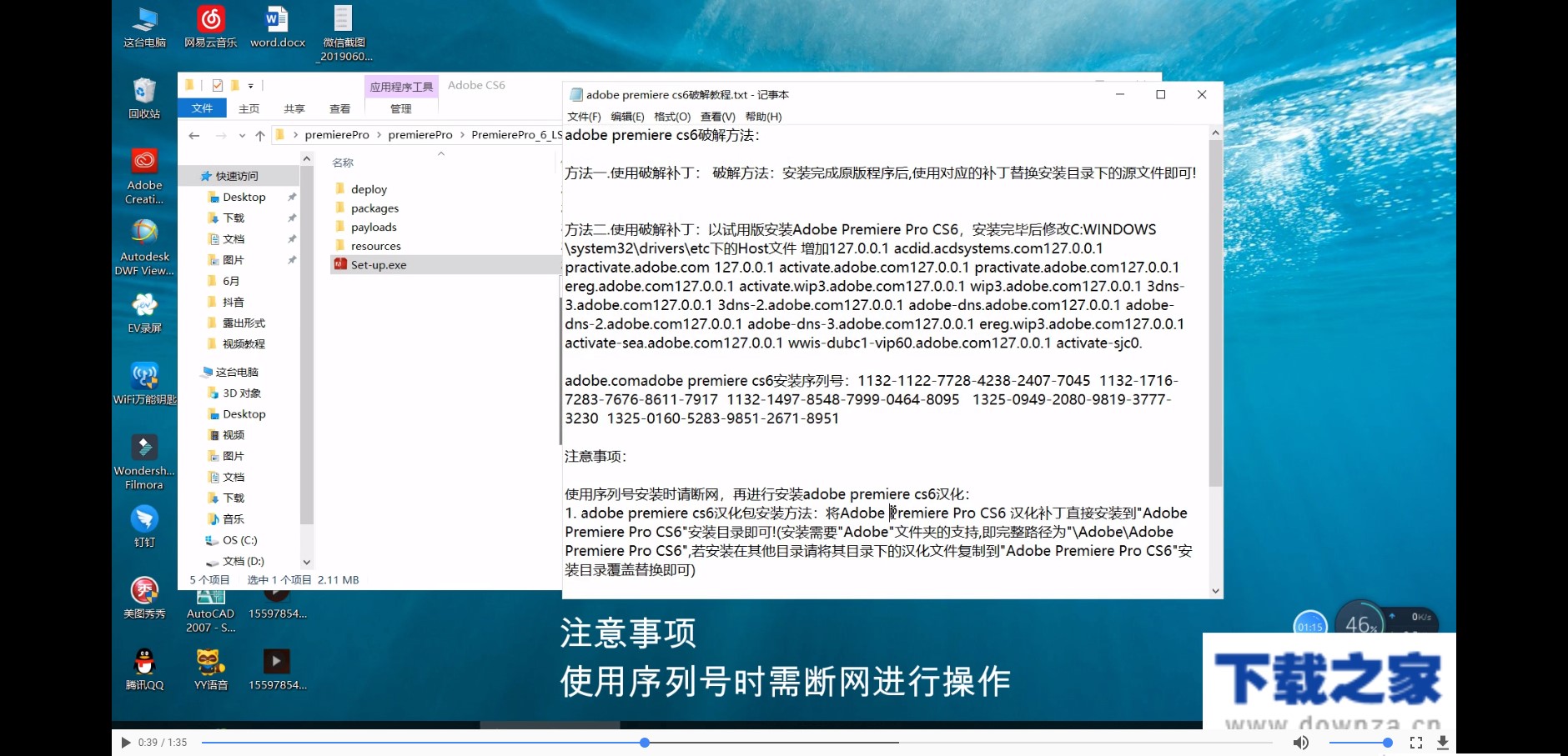Image resolution: width=1568 pixels, height=756 pixels.
Task: Collapse the navigation pane using the chevron above 快速访问
Action: point(307,157)
